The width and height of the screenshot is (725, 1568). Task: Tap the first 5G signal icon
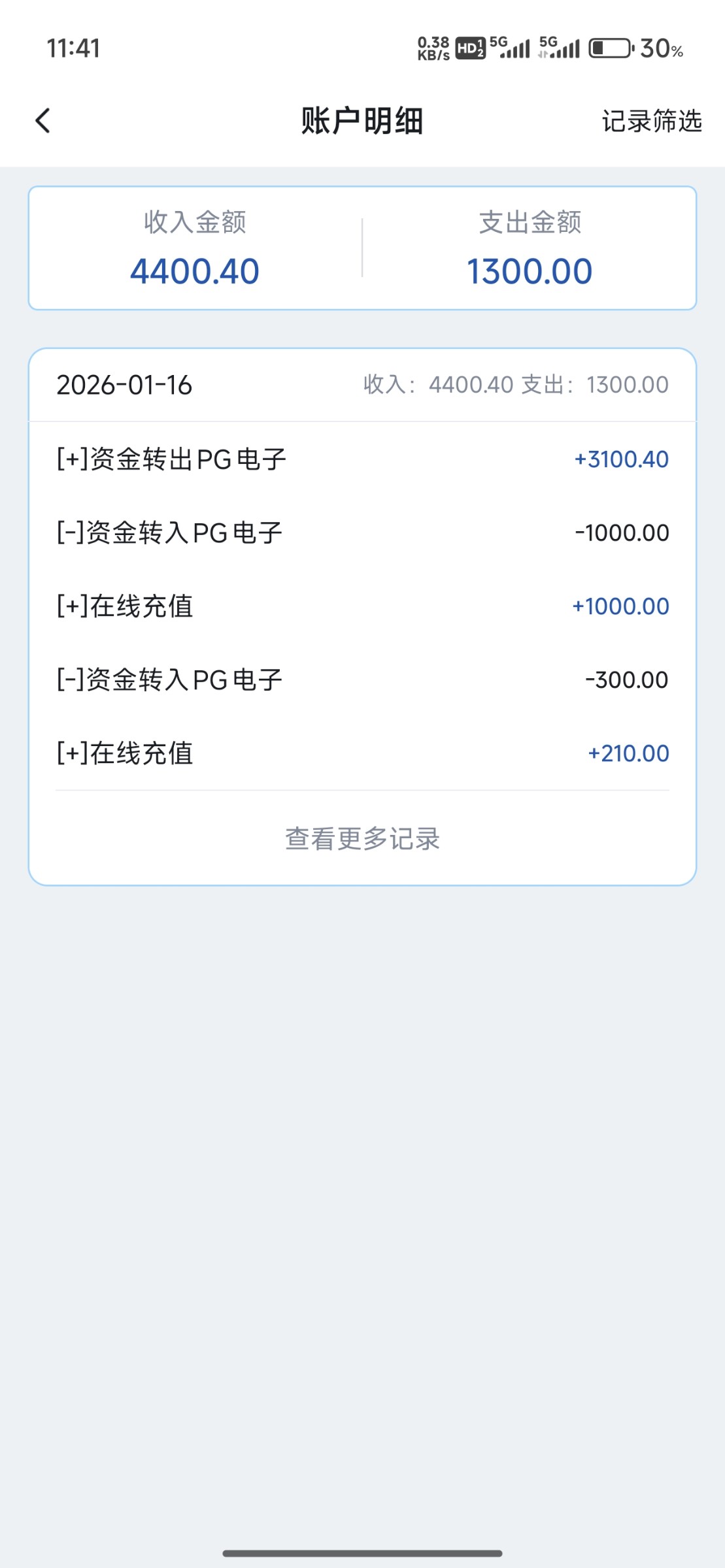pyautogui.click(x=510, y=48)
